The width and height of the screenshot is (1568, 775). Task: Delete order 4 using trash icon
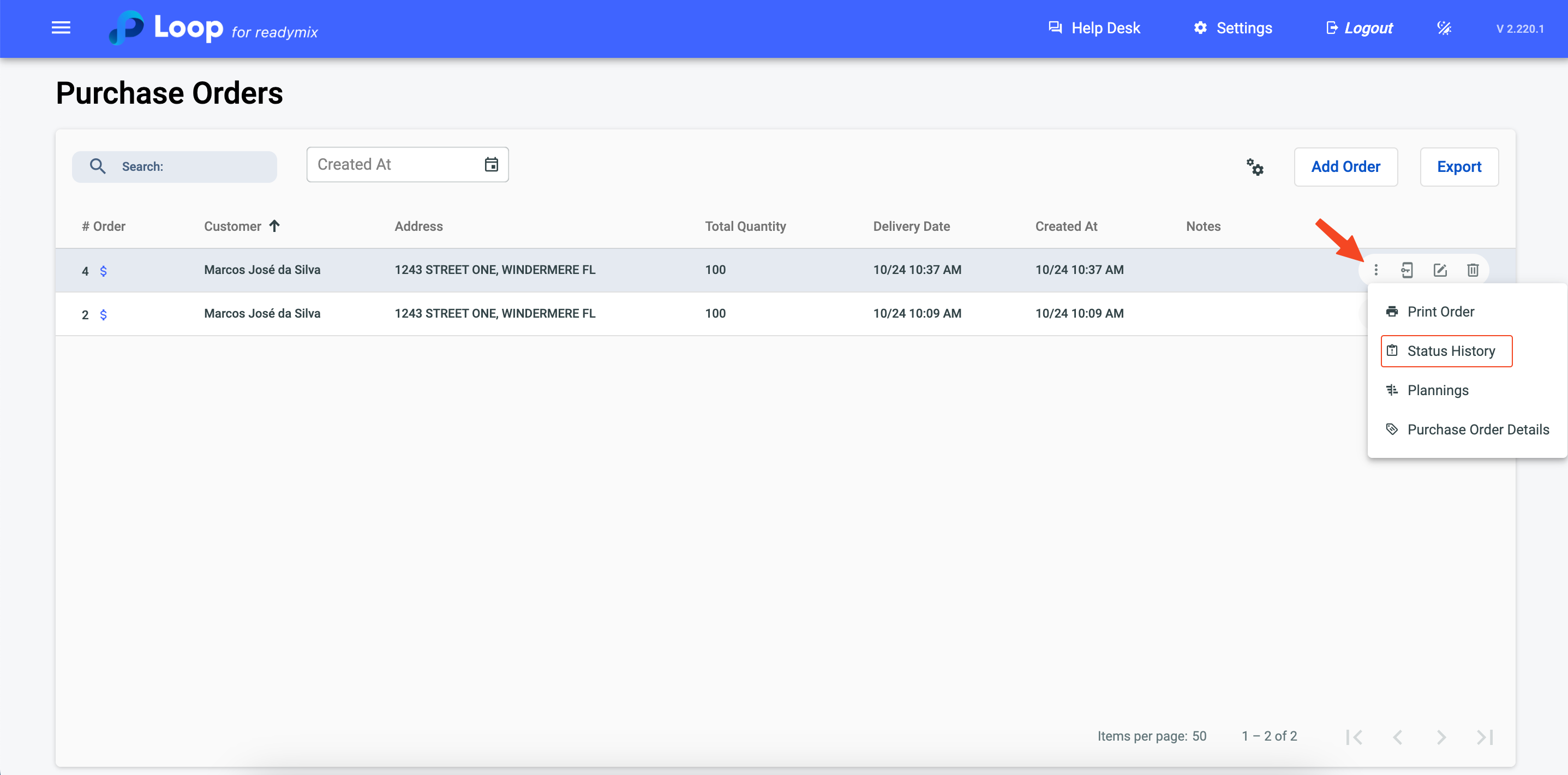pos(1473,270)
